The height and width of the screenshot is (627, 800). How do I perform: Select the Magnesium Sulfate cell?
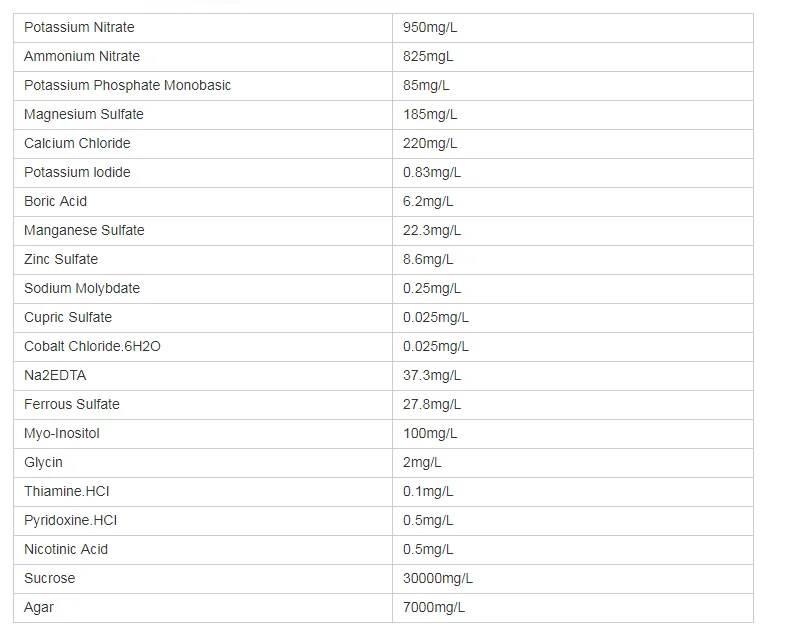[84, 114]
